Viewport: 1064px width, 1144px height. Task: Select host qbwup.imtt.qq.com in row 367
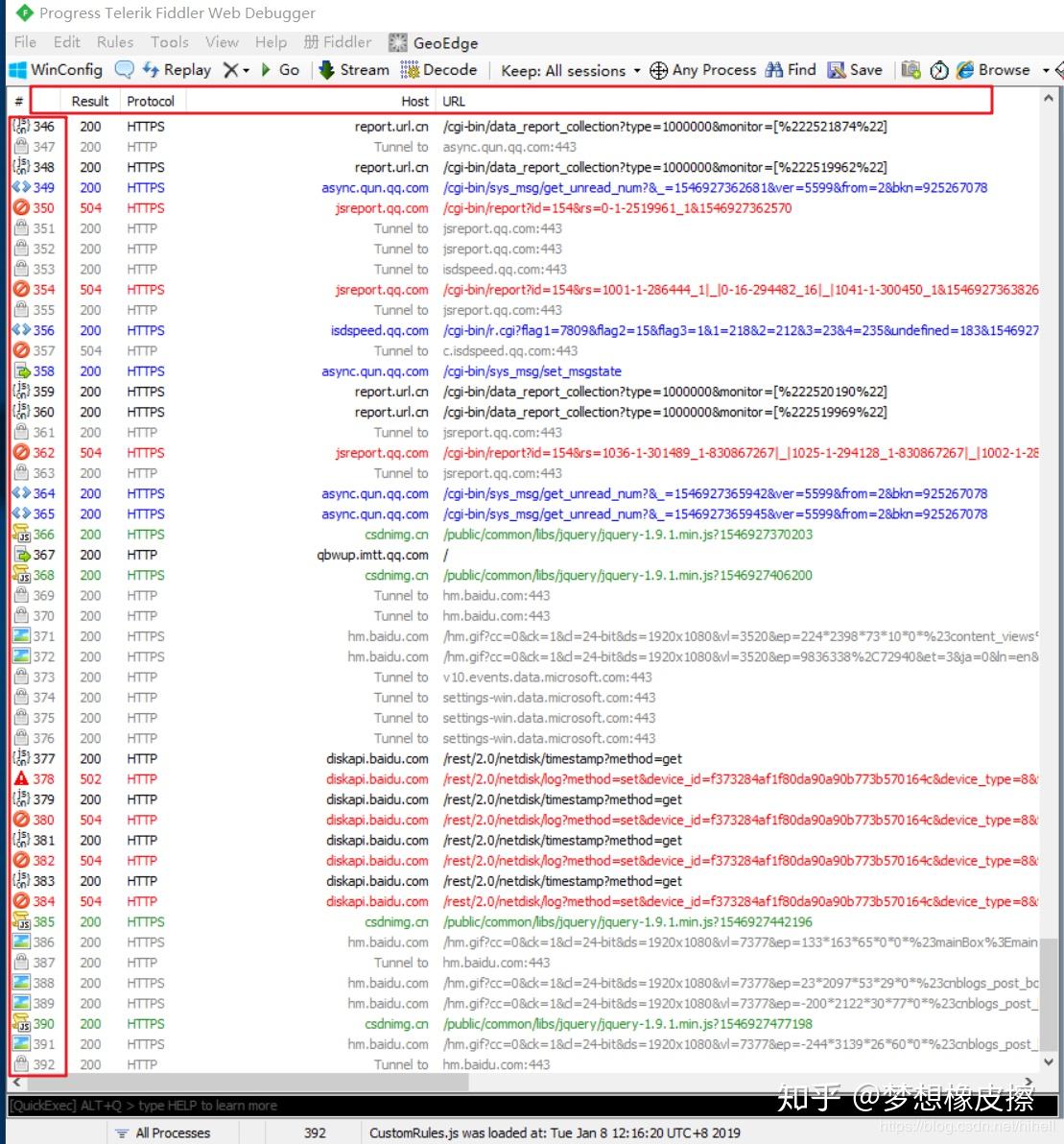372,556
